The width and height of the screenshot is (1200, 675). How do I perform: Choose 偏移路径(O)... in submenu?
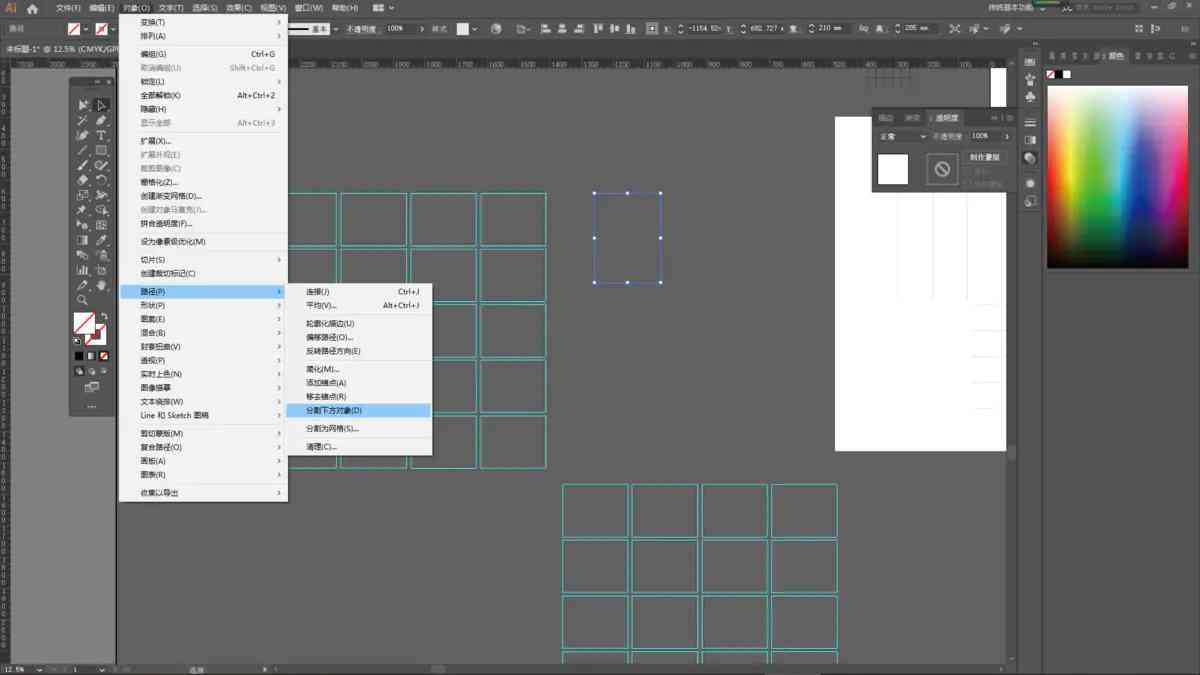359,337
